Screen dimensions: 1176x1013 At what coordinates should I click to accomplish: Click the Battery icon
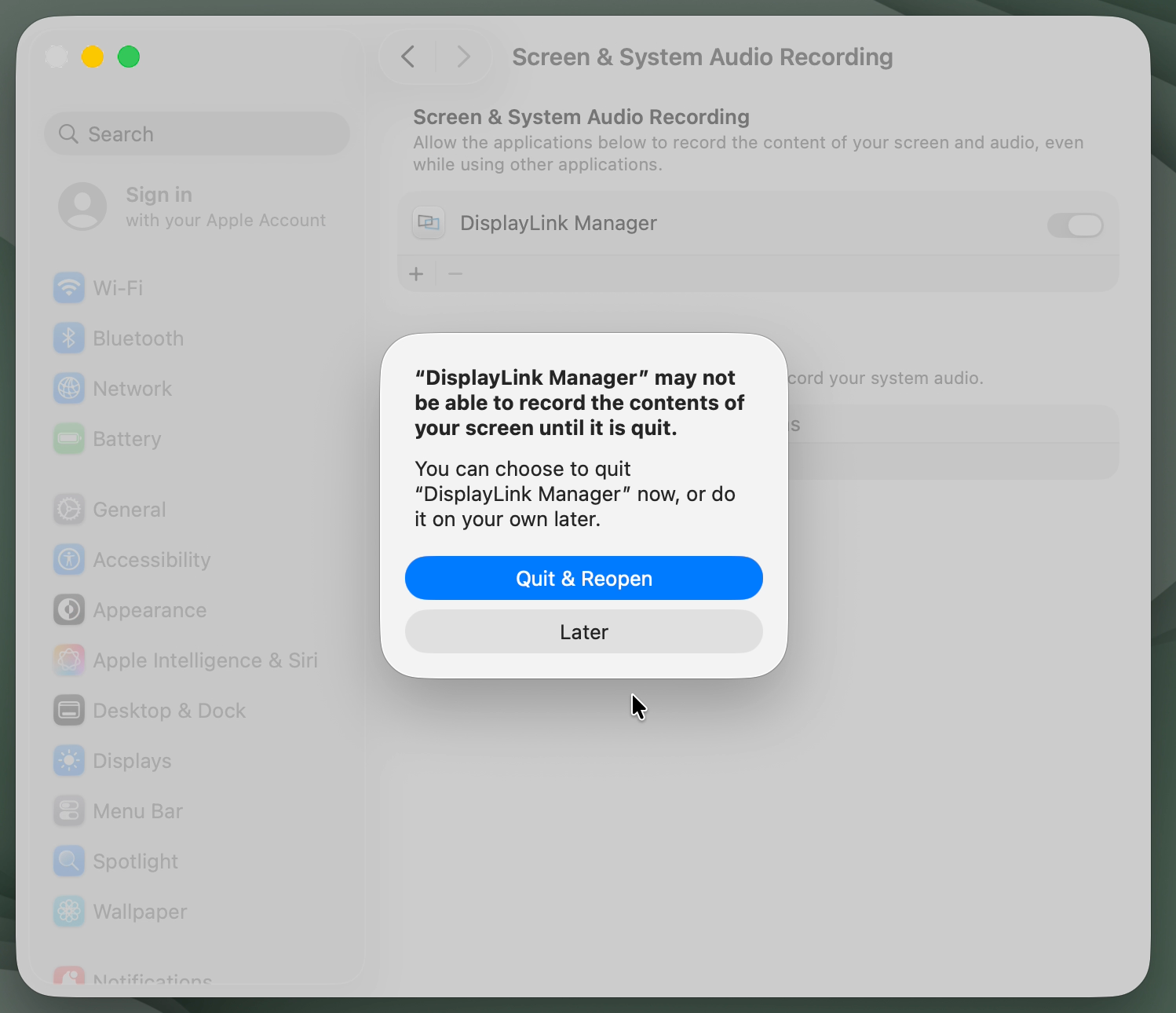click(x=69, y=438)
